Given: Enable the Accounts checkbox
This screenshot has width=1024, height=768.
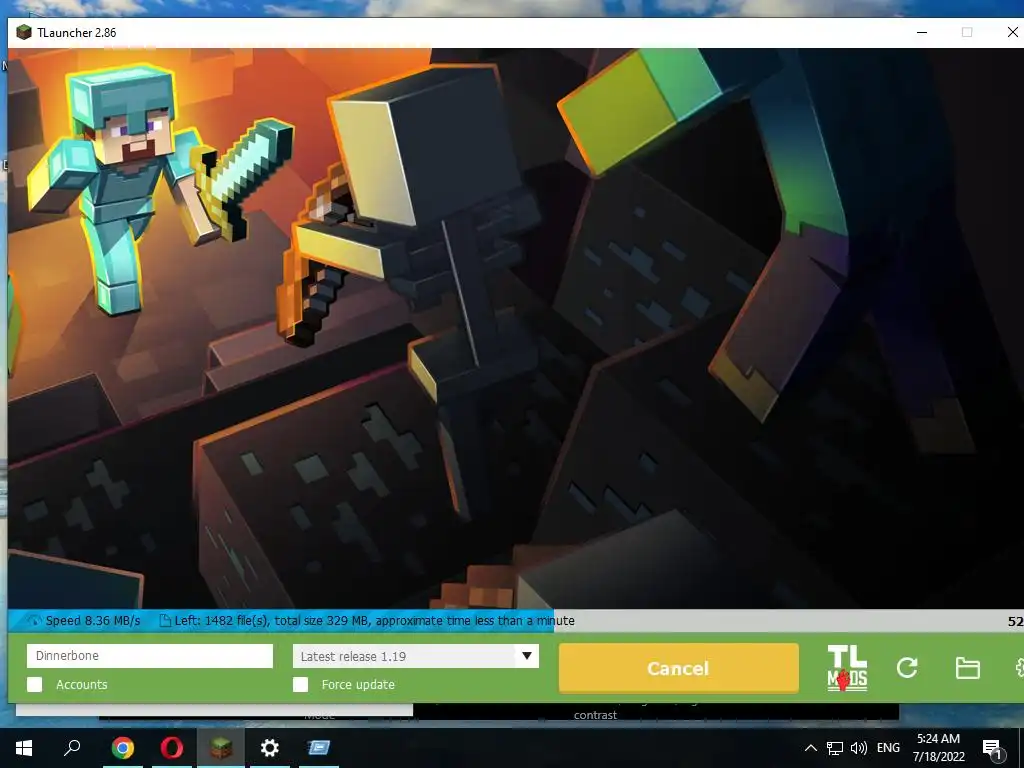Looking at the screenshot, I should point(35,684).
